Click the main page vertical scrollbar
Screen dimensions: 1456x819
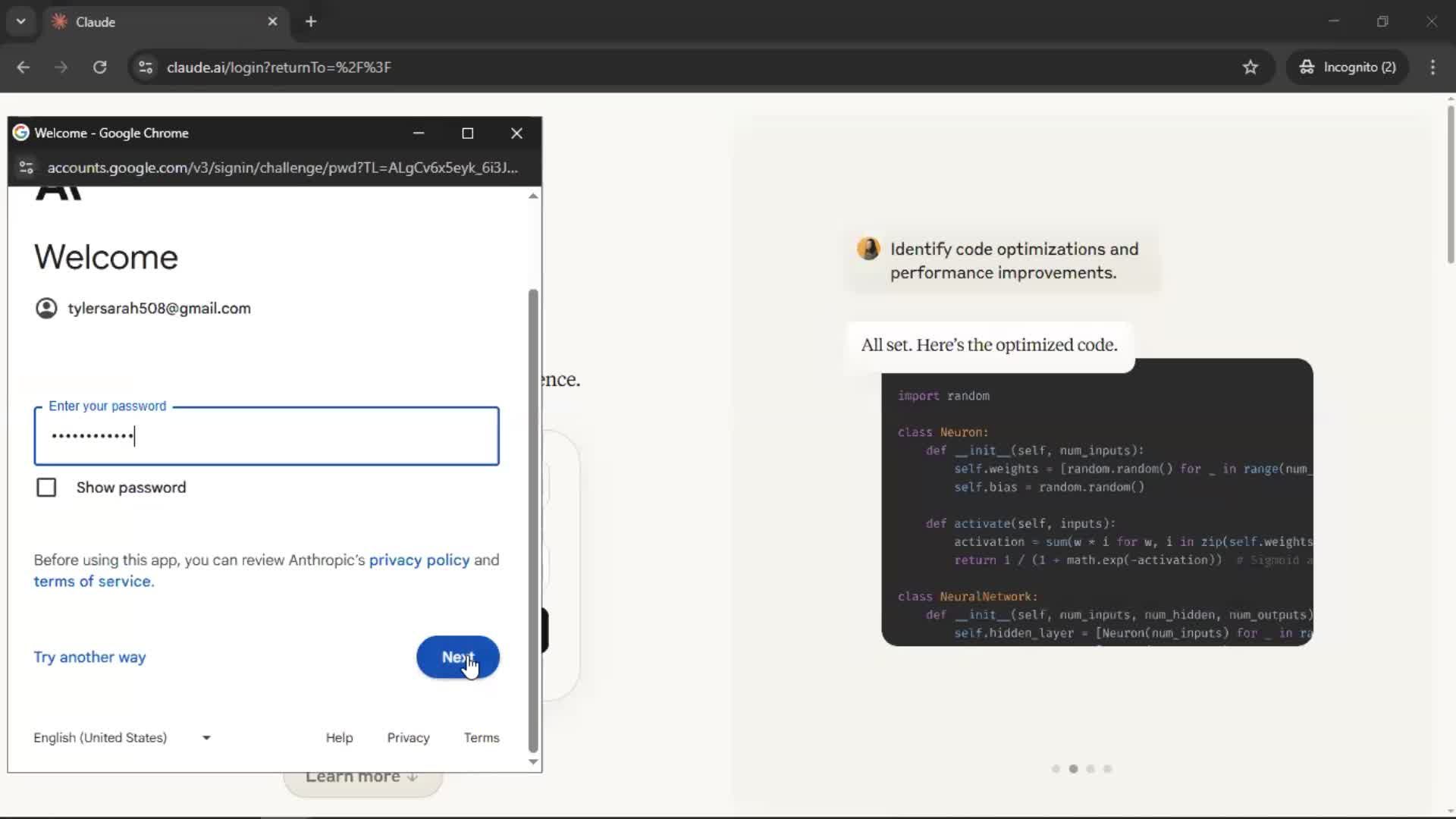pyautogui.click(x=1450, y=186)
